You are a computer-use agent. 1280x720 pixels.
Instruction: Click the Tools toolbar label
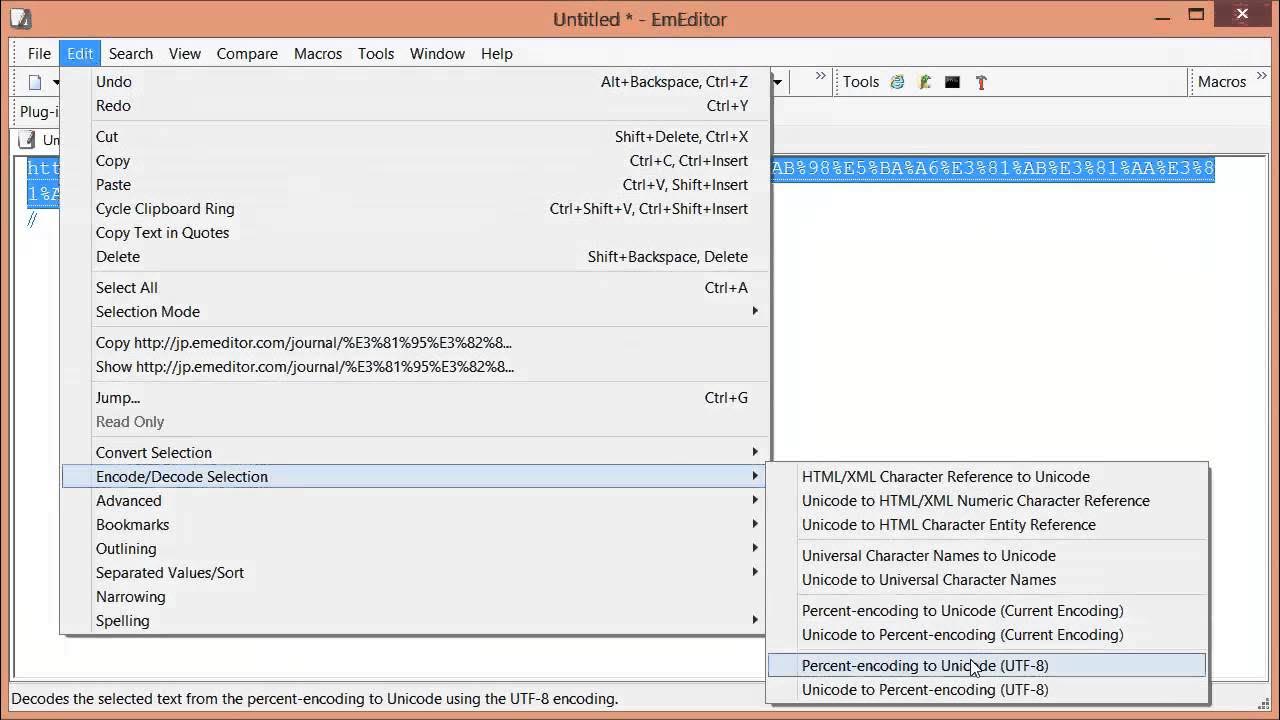pos(860,82)
